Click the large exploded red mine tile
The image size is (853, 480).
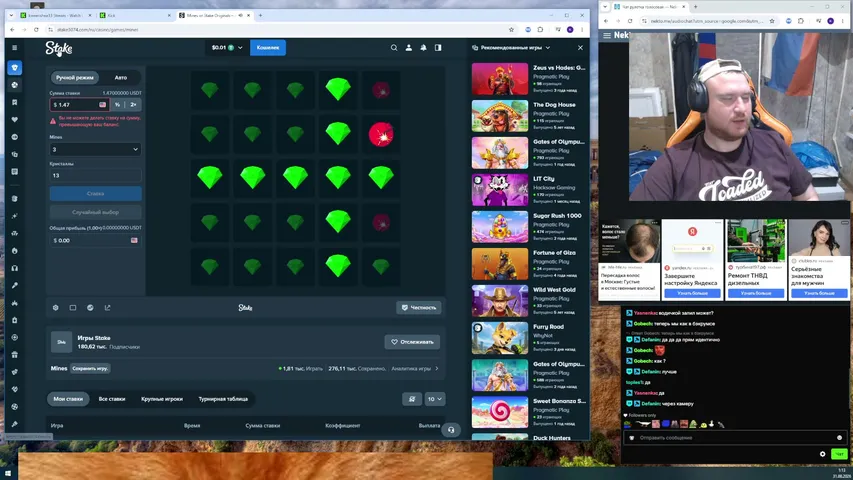381,134
